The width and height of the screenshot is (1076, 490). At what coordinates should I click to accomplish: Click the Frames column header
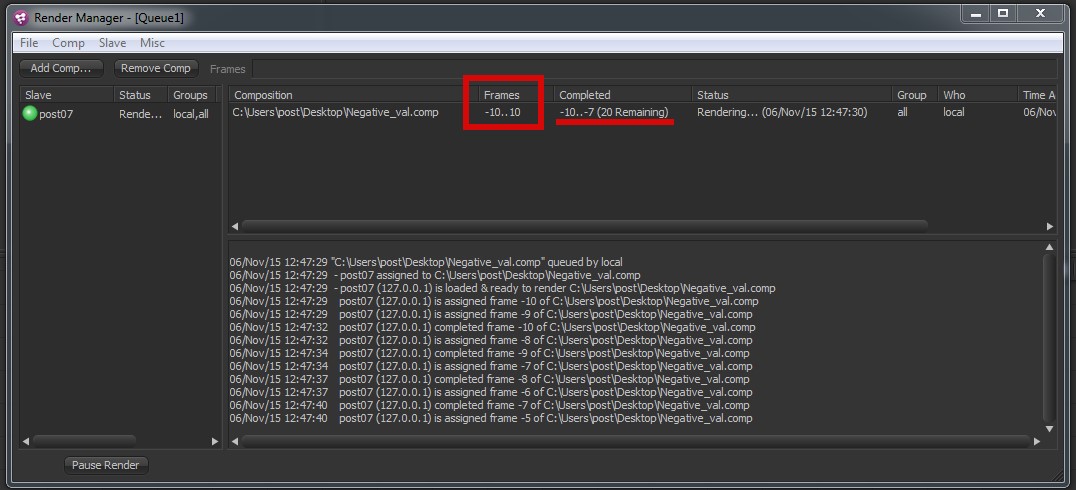pos(516,95)
